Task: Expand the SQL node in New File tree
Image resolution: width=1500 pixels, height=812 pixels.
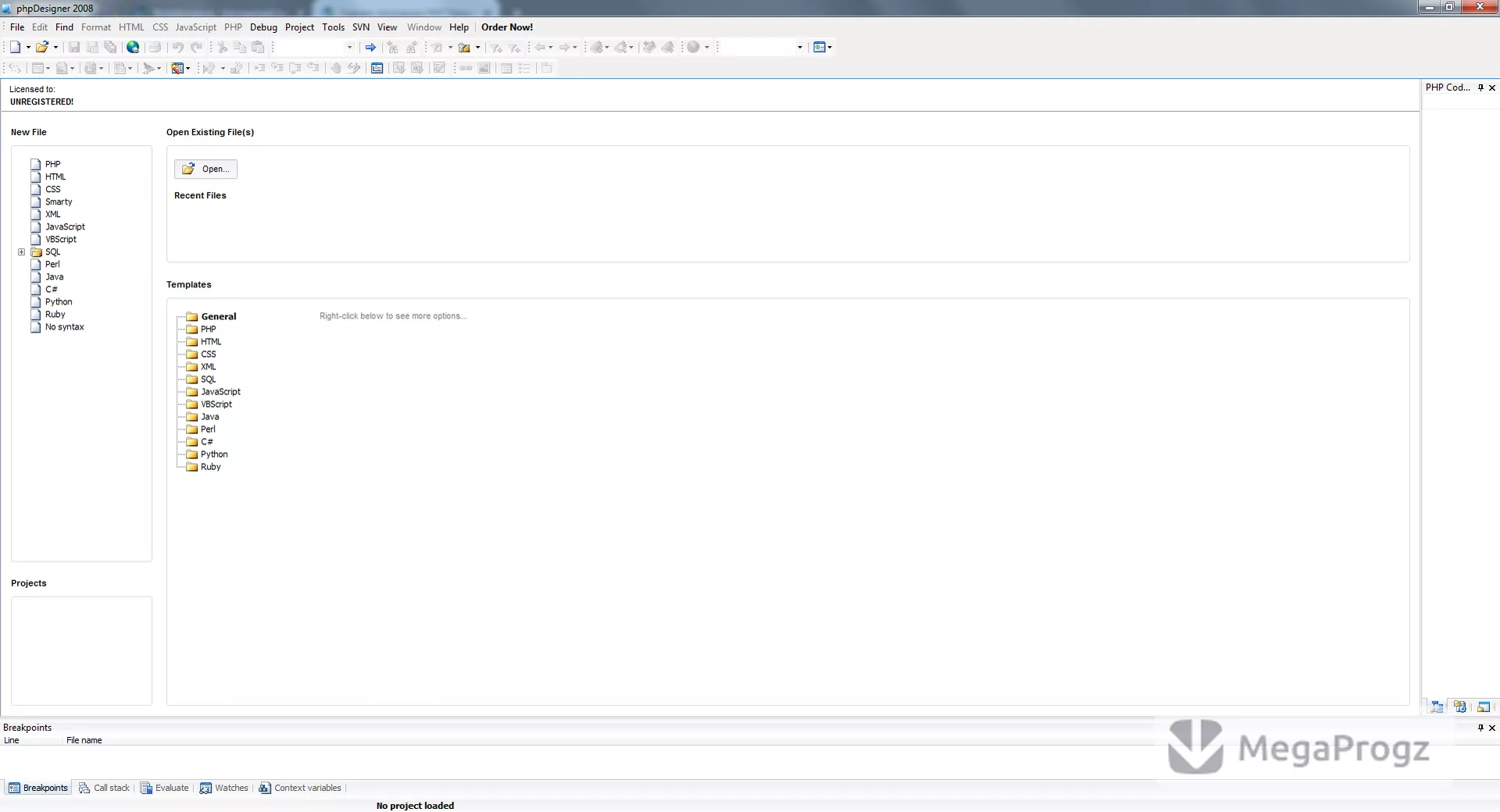Action: [21, 252]
